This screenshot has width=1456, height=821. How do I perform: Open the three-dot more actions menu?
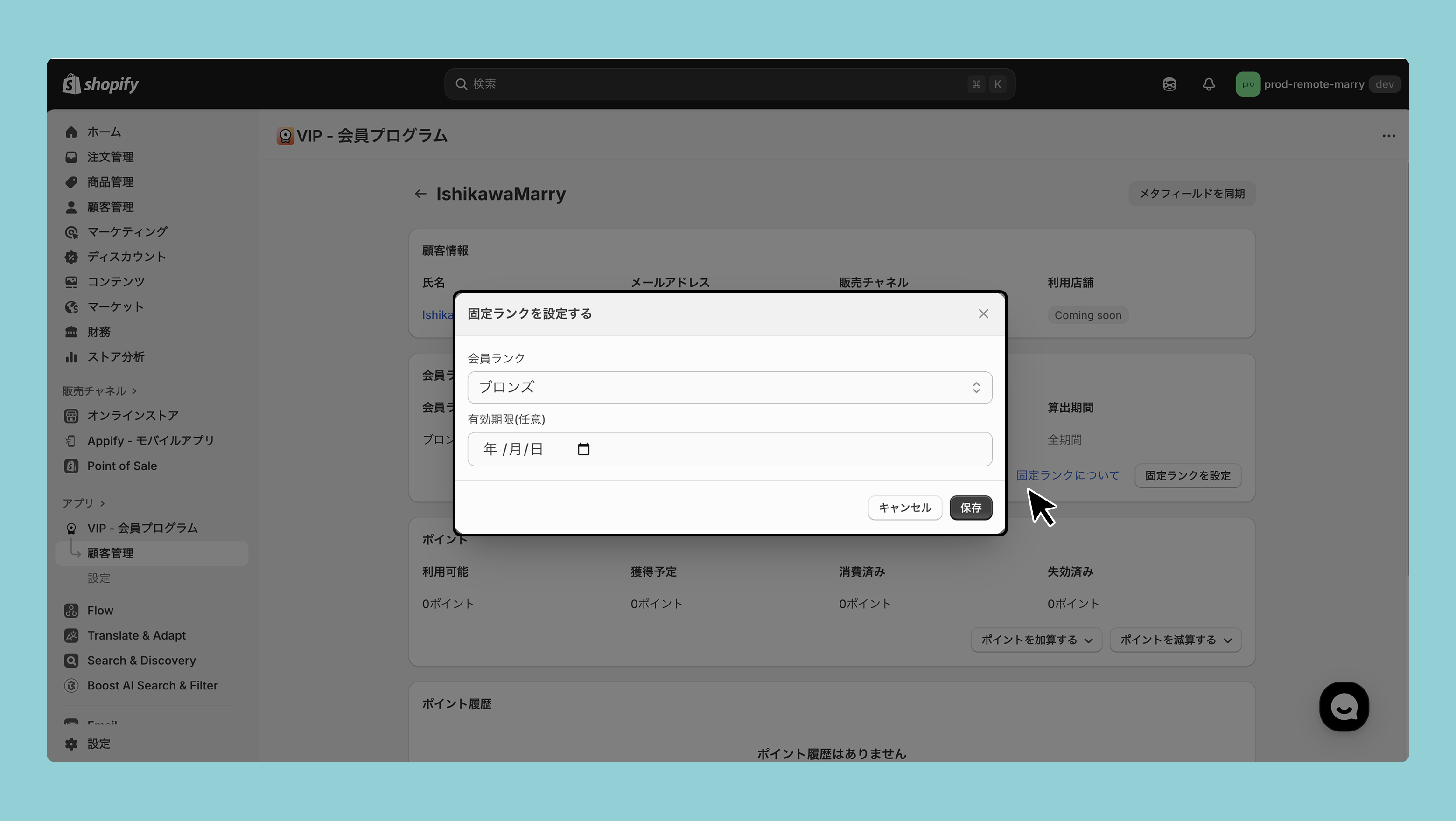1388,136
